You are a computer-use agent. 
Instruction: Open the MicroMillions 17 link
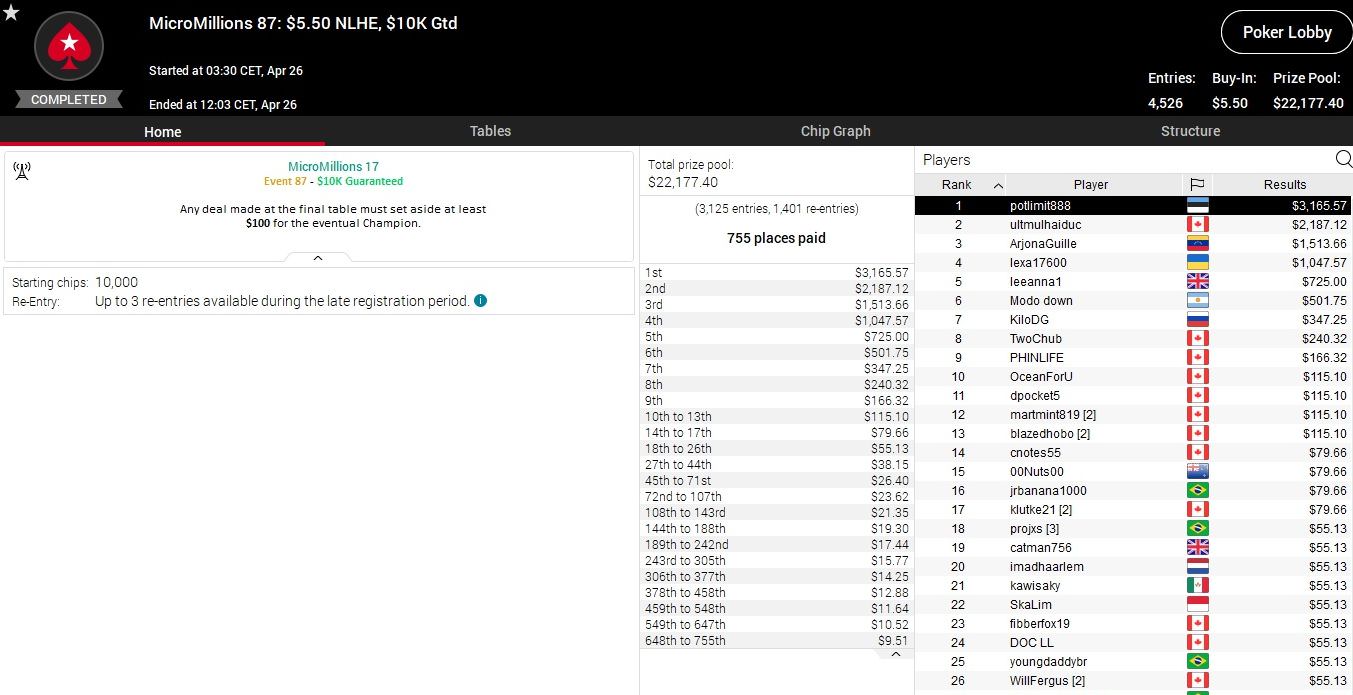coord(333,167)
